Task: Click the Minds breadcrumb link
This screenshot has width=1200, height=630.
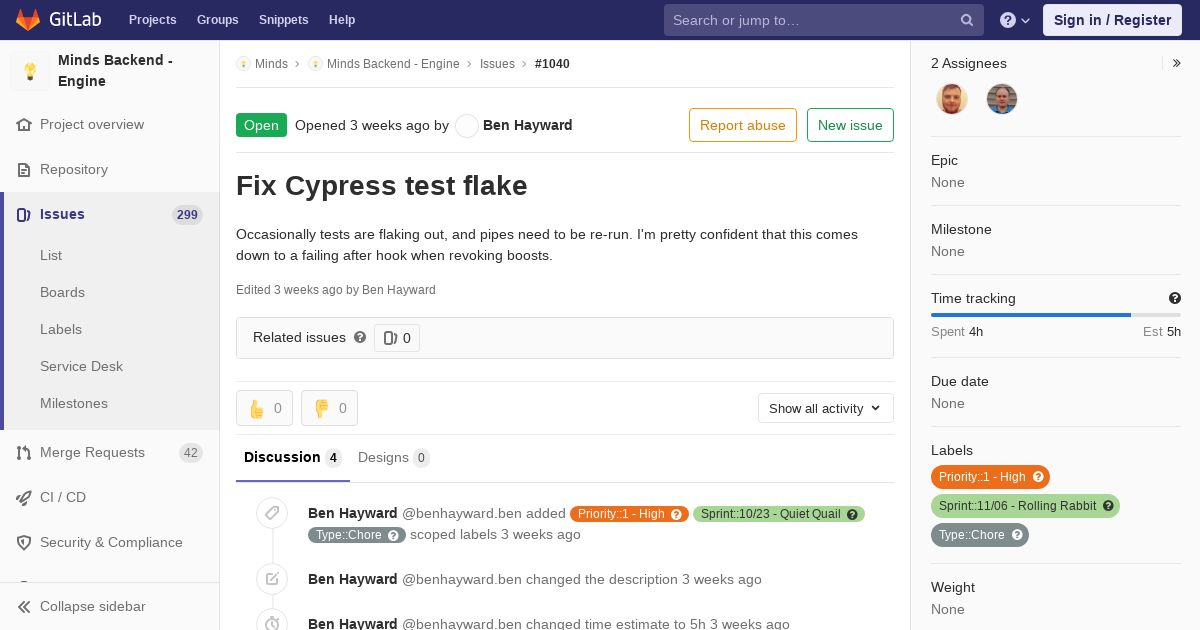Action: pos(271,63)
